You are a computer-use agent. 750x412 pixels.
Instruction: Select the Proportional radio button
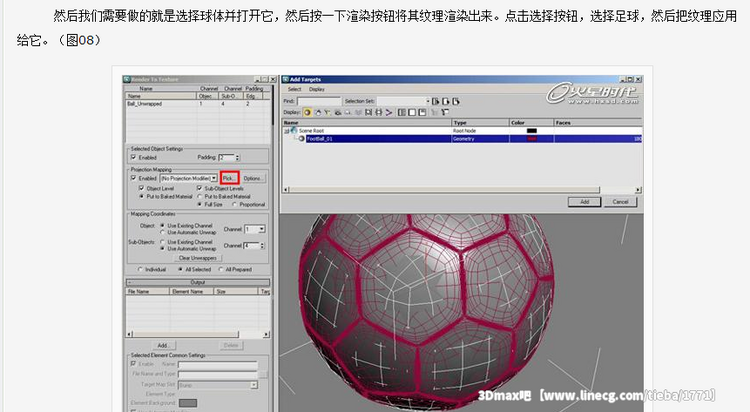tap(234, 204)
